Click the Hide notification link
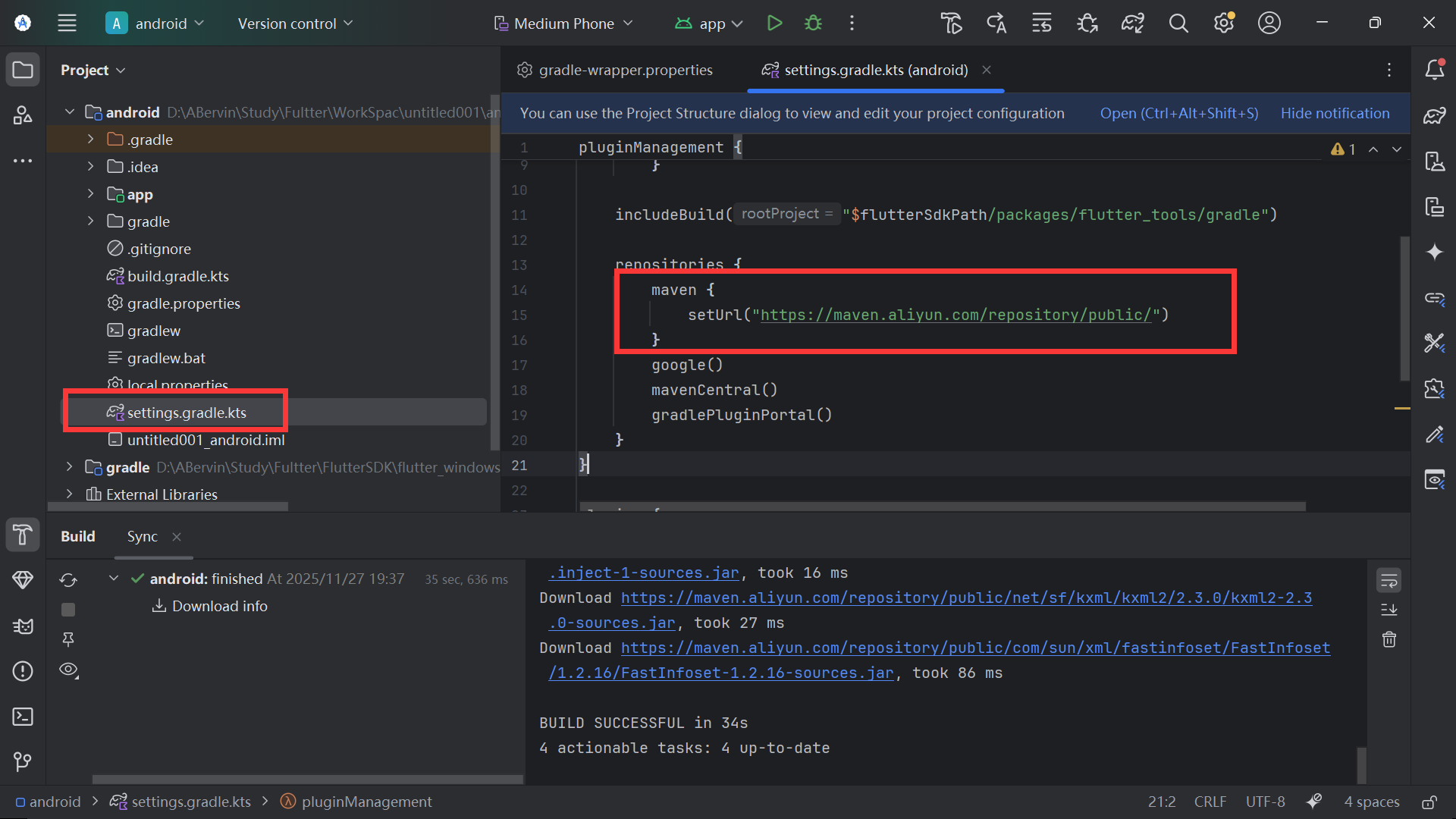Viewport: 1456px width, 819px height. [1335, 113]
